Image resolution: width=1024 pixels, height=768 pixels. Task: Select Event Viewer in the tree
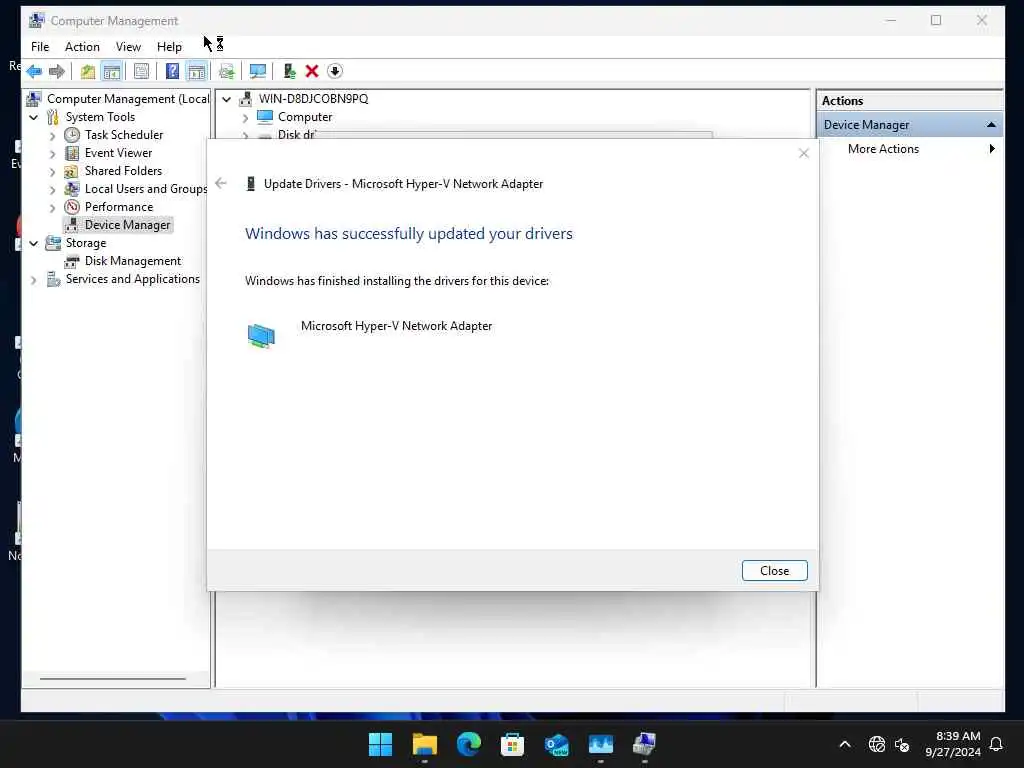pos(118,153)
